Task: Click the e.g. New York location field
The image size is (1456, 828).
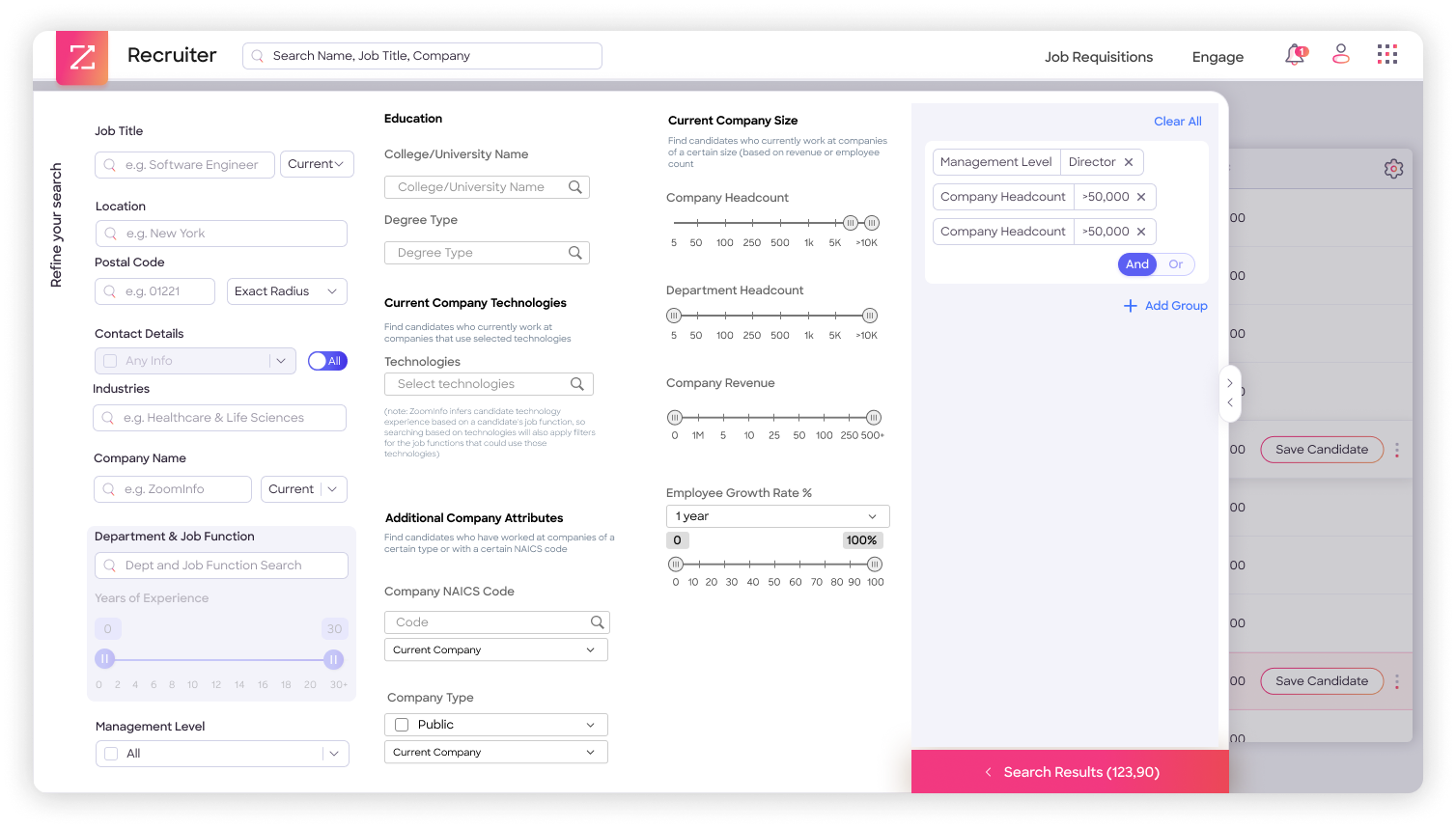Action: point(221,234)
